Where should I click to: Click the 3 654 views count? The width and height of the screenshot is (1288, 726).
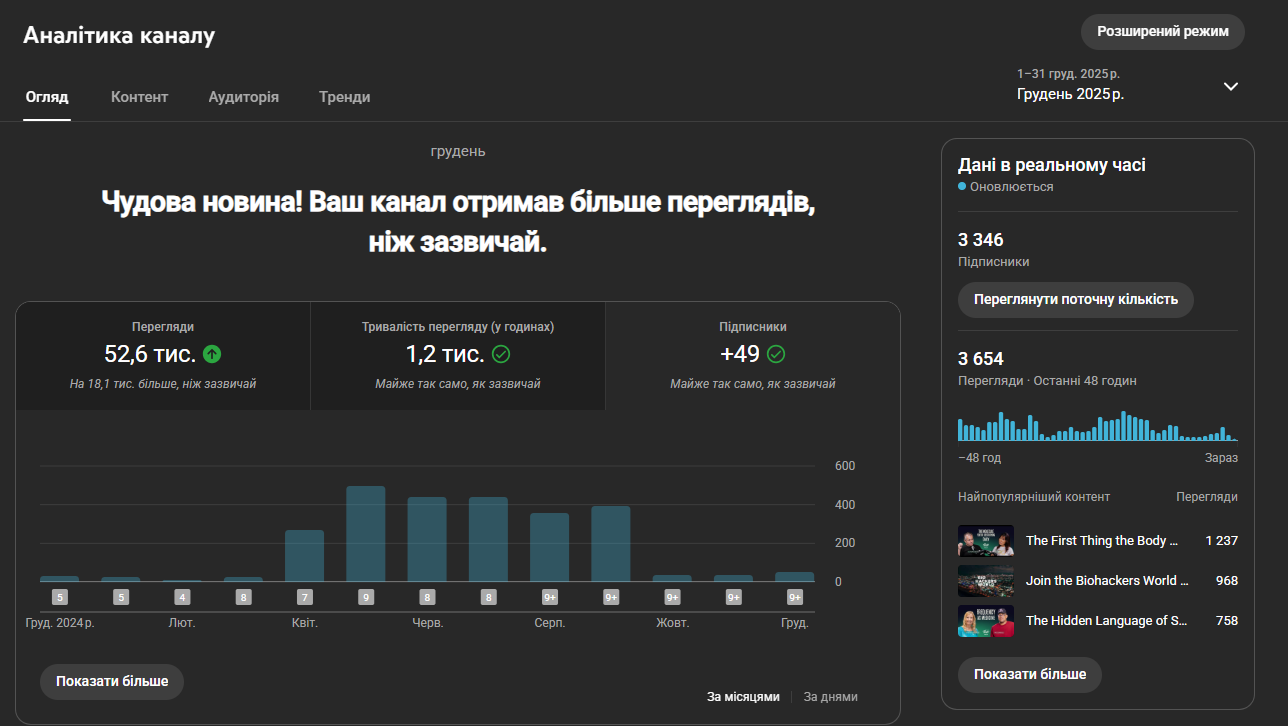981,359
